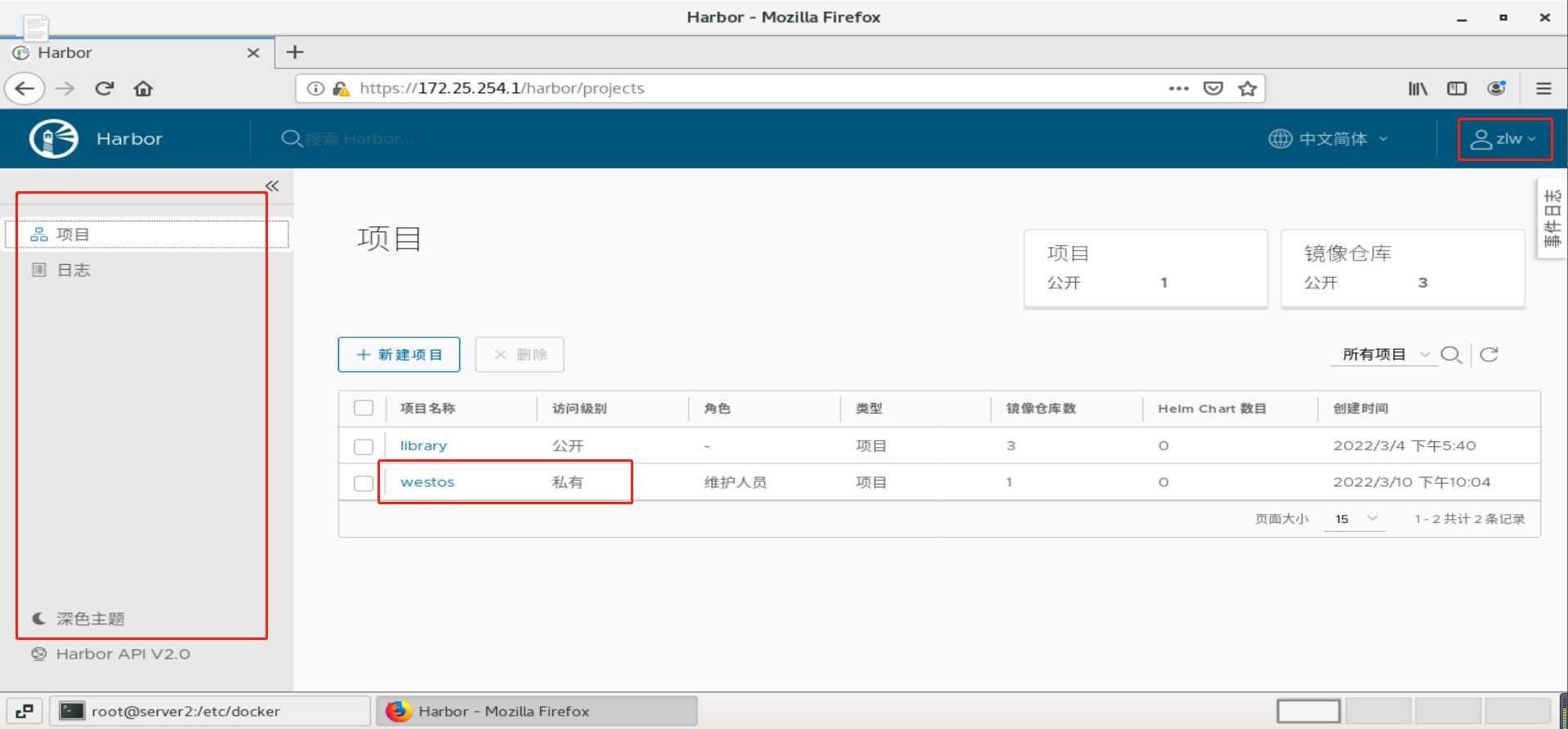Close the Harbor browser tab
Image resolution: width=1568 pixels, height=729 pixels.
(x=253, y=52)
